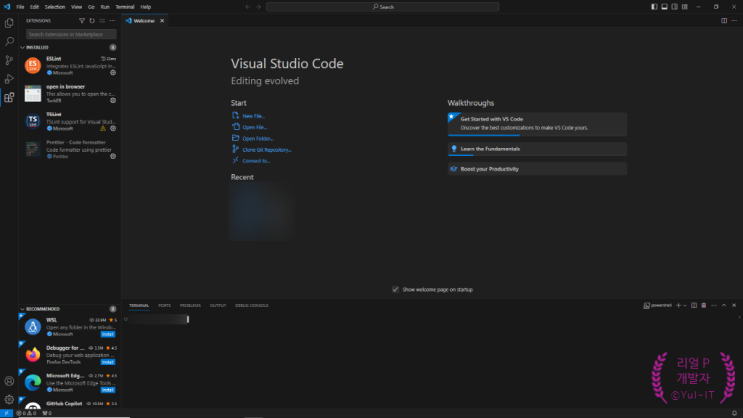This screenshot has height=418, width=743.
Task: Go back with the navigation arrow
Action: (x=247, y=7)
